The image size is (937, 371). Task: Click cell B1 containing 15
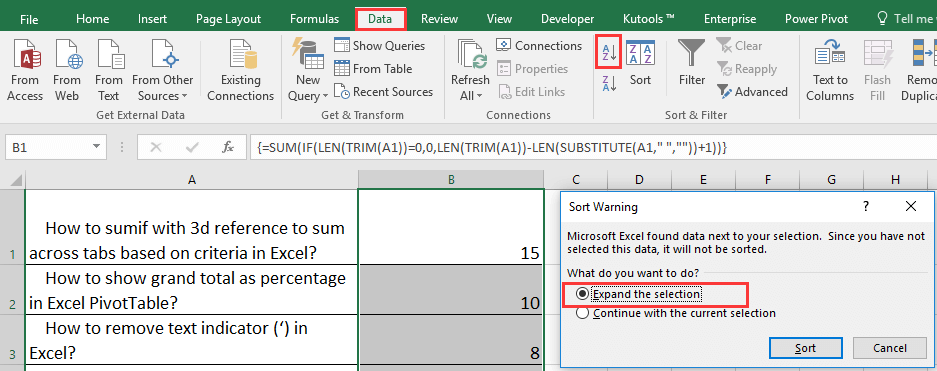tap(451, 227)
